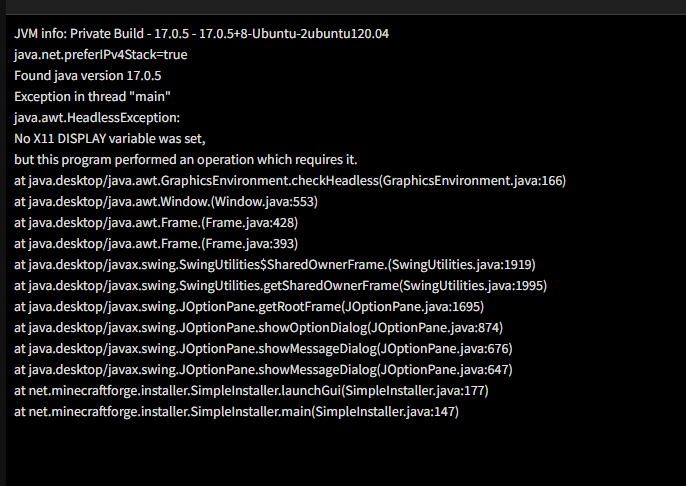Image resolution: width=686 pixels, height=486 pixels.
Task: Click the Frame.java:428 stack trace line
Action: coord(156,223)
